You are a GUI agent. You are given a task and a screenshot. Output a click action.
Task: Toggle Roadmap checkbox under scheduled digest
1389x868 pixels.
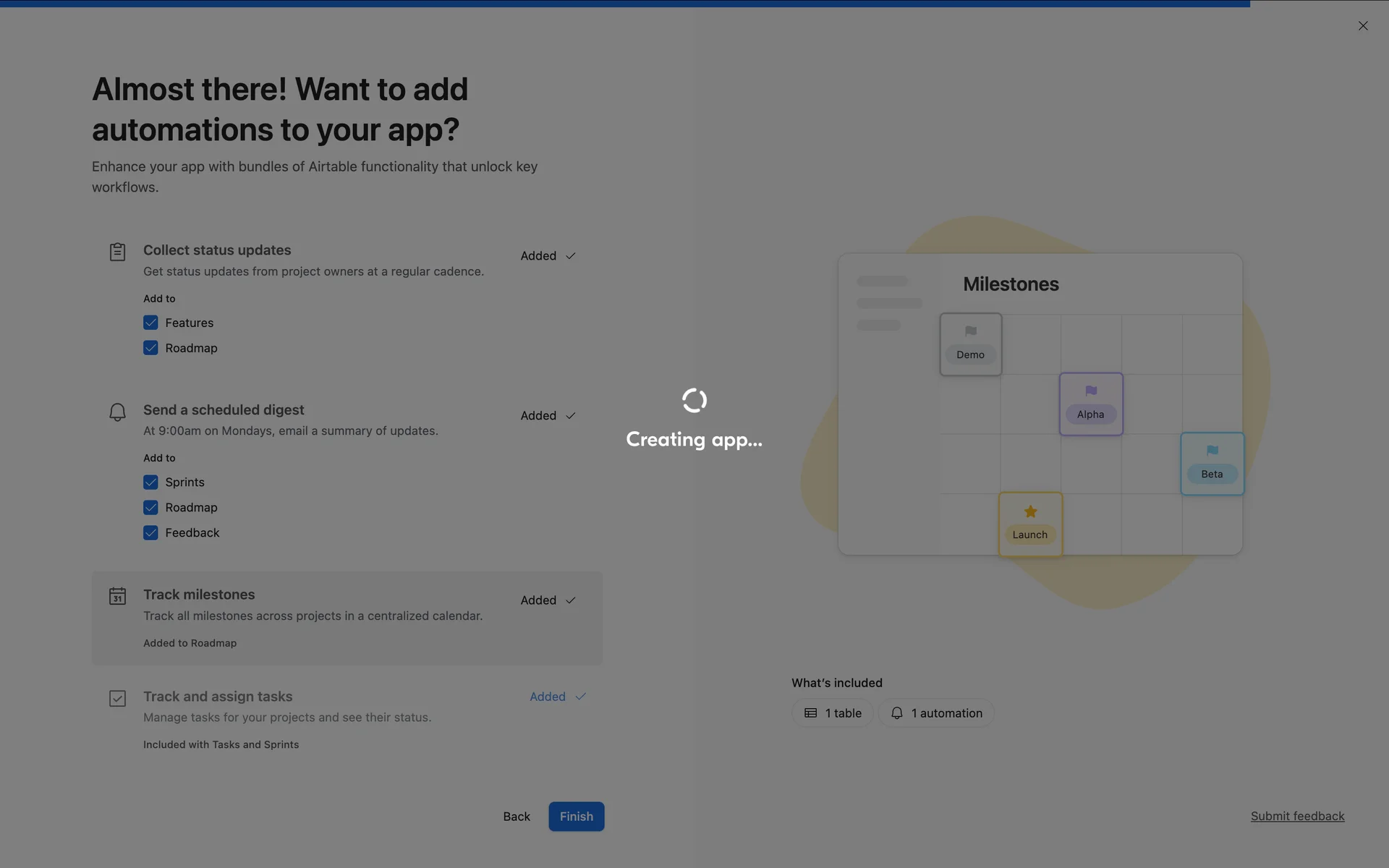point(150,507)
